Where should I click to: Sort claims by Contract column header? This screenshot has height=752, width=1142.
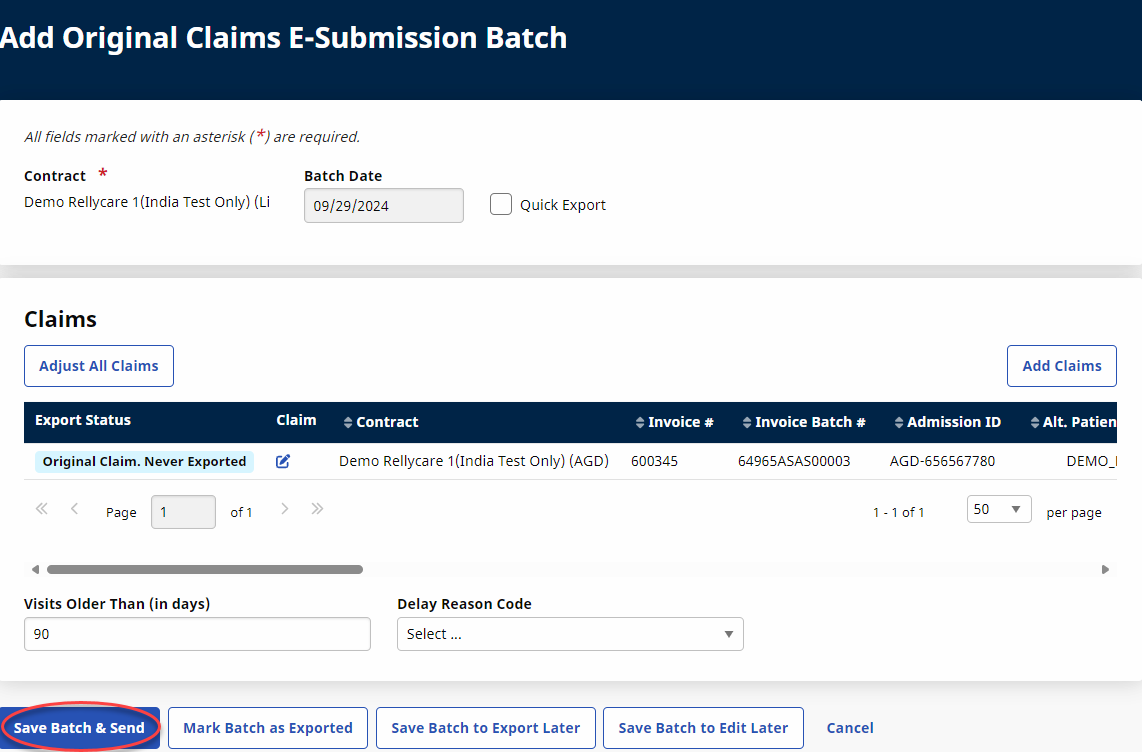click(381, 422)
